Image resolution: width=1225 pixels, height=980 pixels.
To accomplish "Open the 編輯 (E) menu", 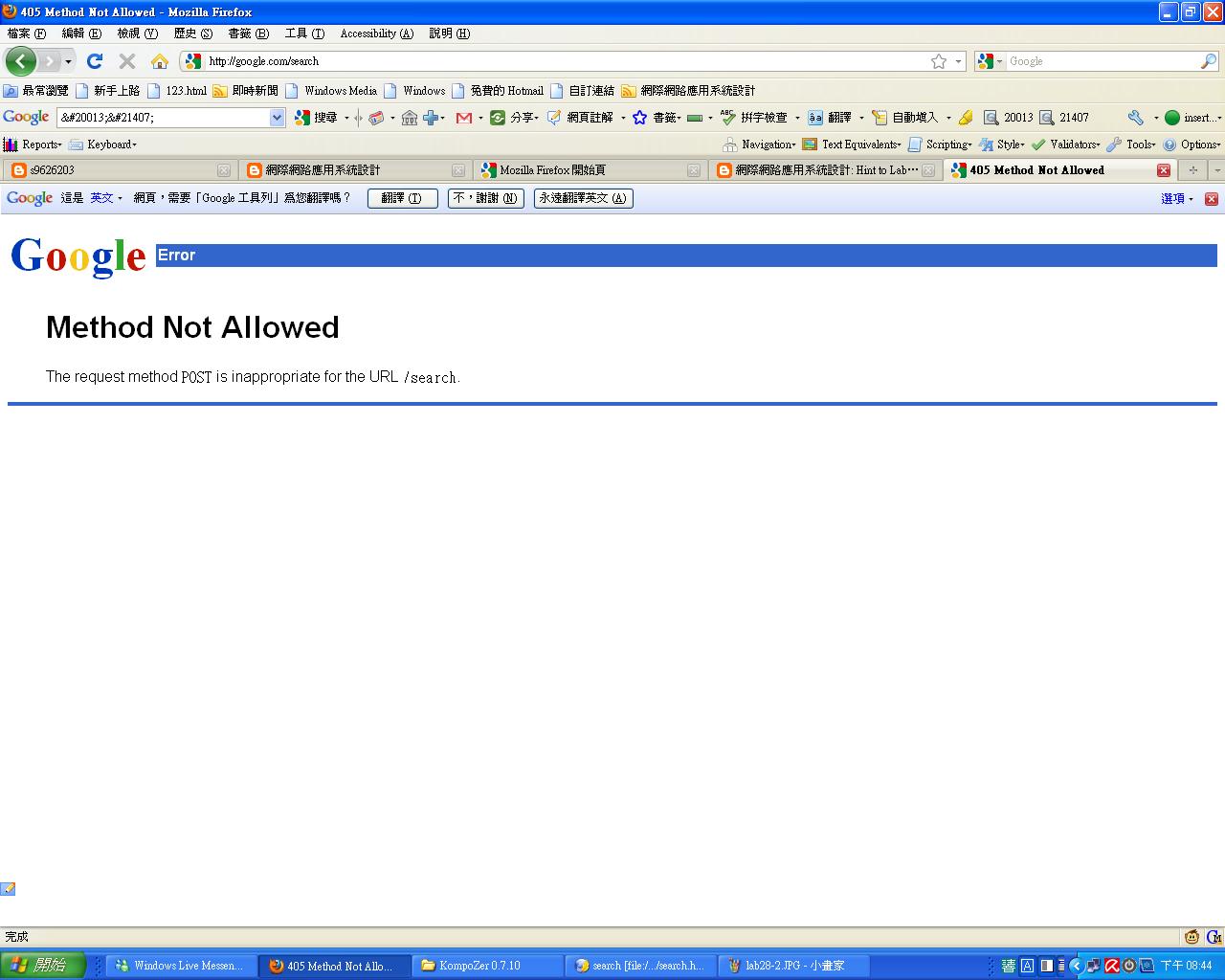I will pyautogui.click(x=81, y=33).
